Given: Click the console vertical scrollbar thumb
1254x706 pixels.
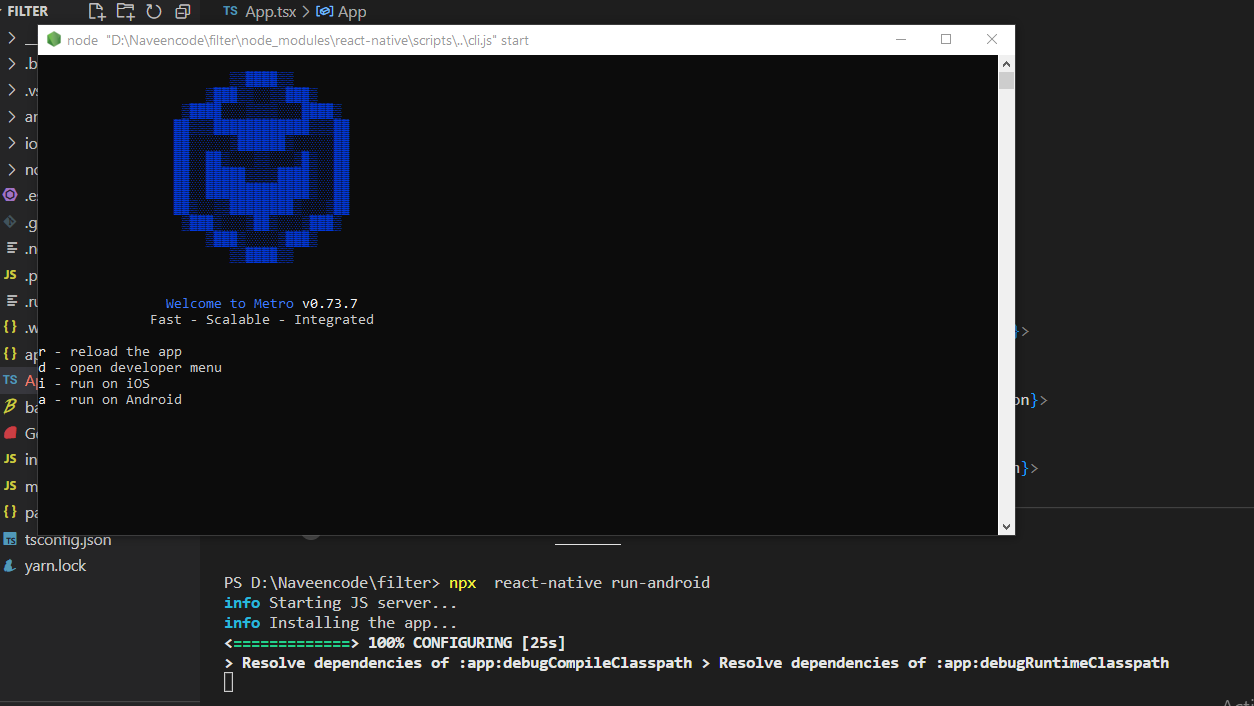Looking at the screenshot, I should pos(1007,80).
